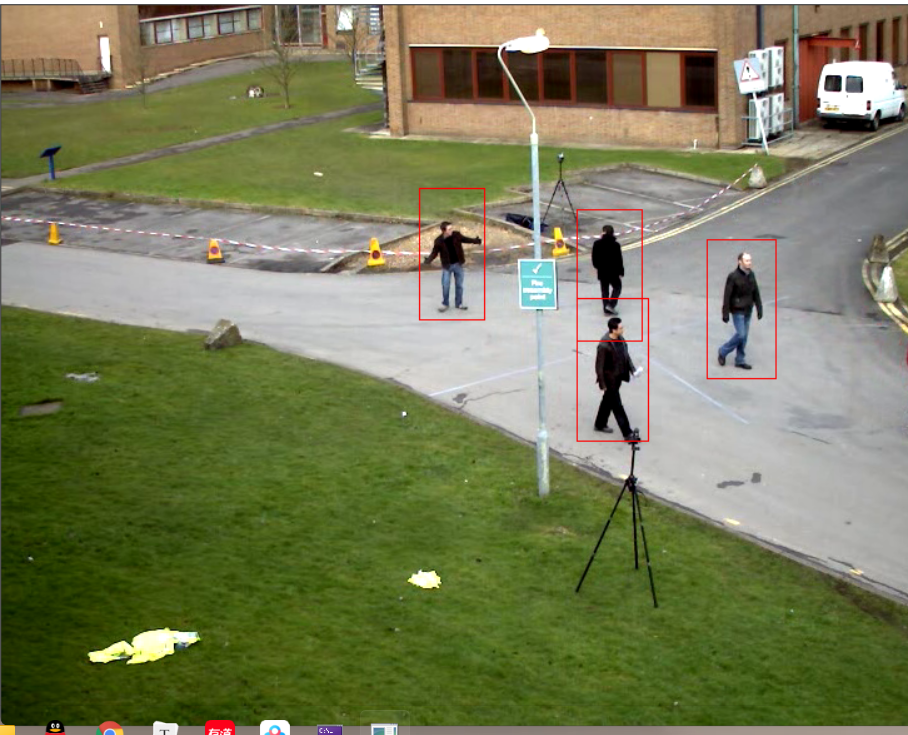Open the Typora 'T' icon in taskbar
The image size is (908, 735).
[165, 729]
